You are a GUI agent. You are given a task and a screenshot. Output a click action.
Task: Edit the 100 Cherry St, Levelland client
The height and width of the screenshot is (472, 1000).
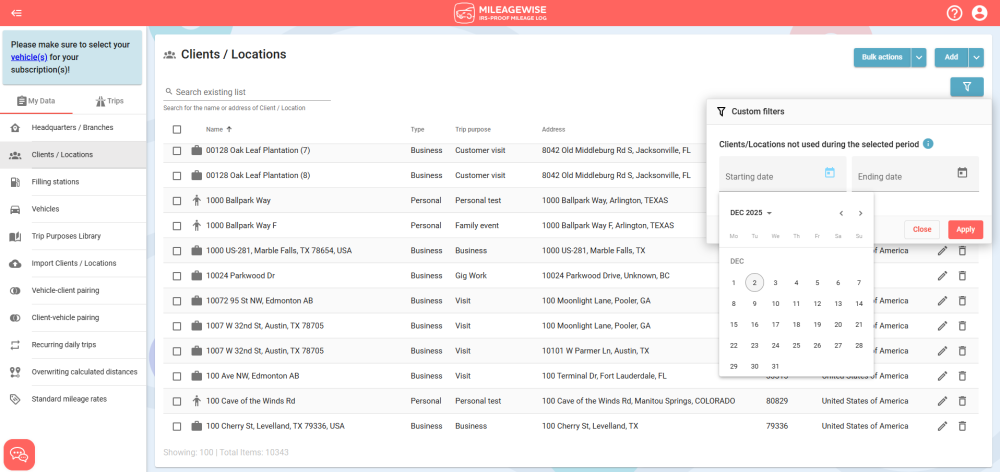point(942,426)
